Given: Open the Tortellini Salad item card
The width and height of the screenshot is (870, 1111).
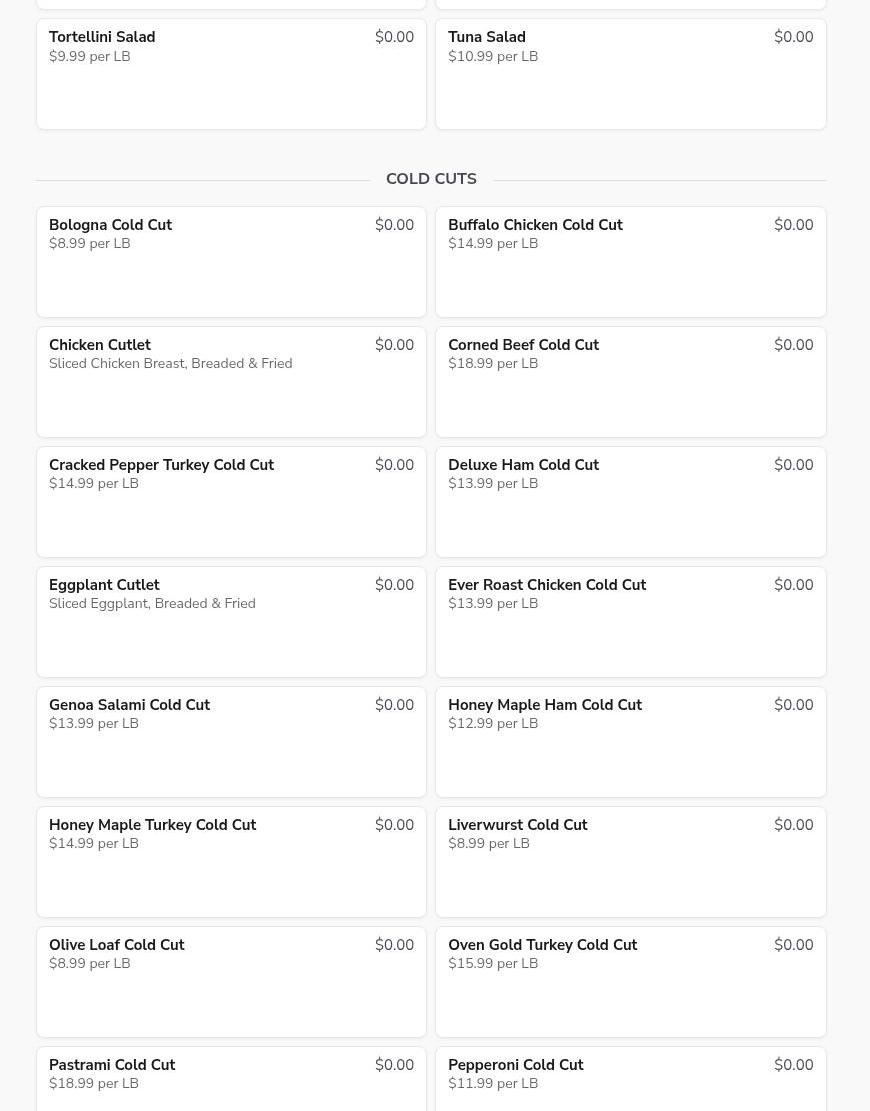Looking at the screenshot, I should click(231, 74).
